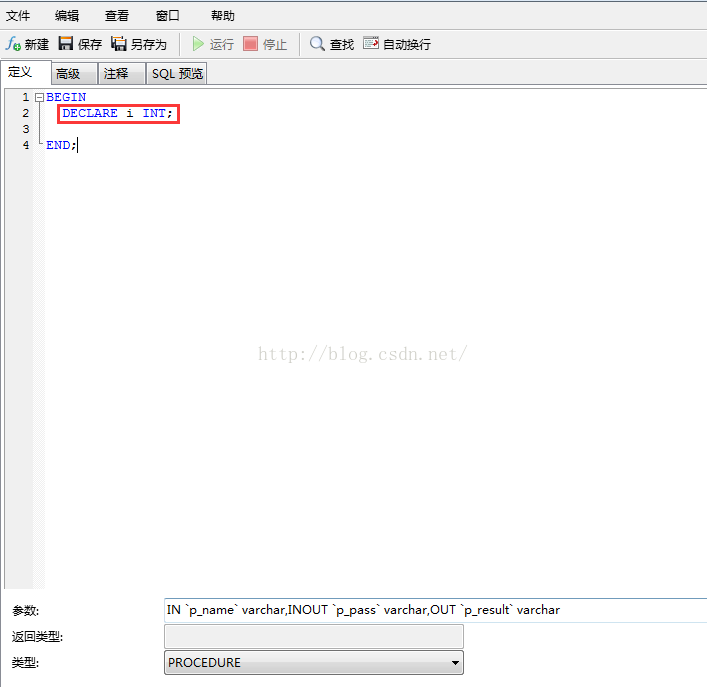Click line number 3 in the gutter
The image size is (707, 687).
click(26, 129)
